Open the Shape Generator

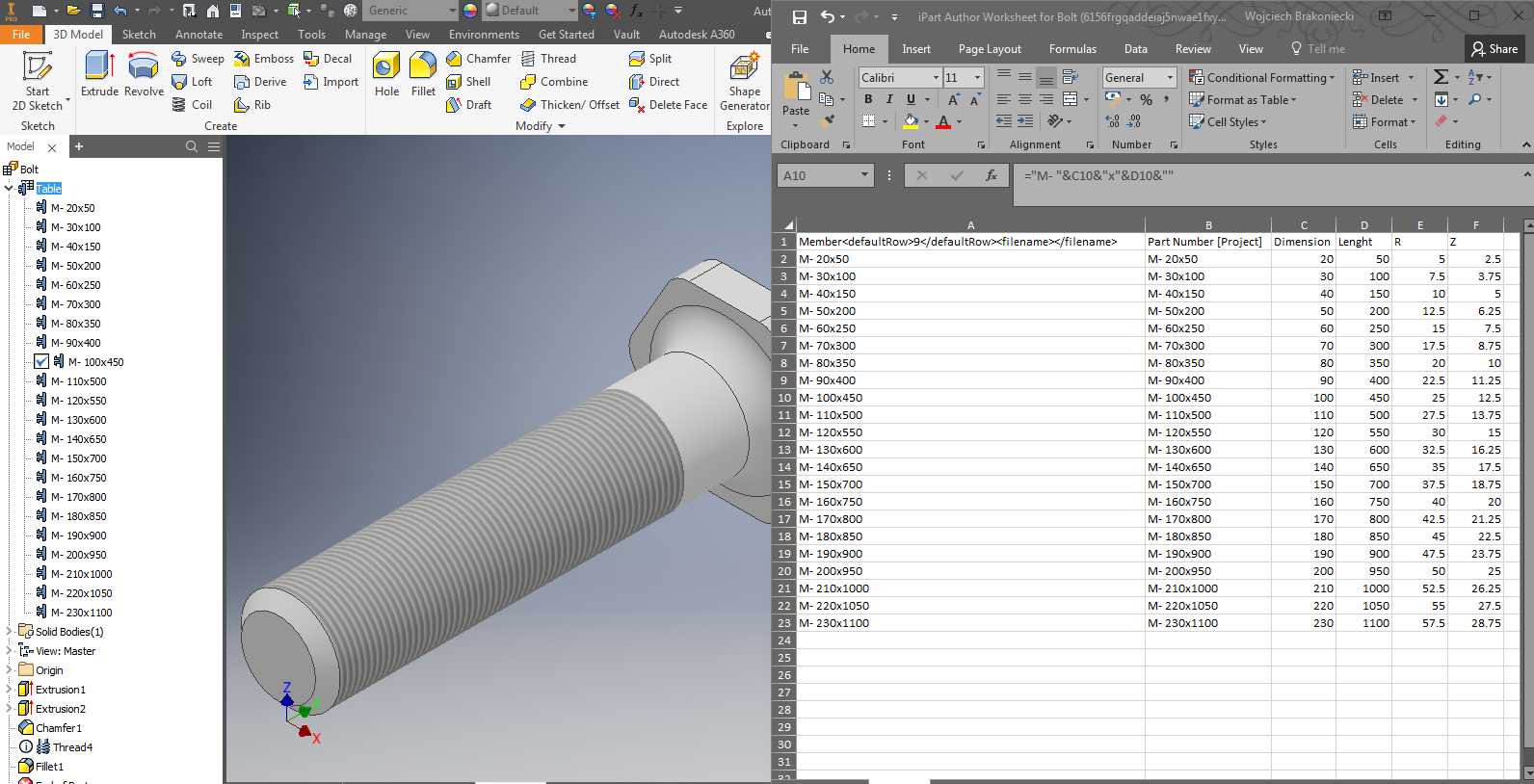pyautogui.click(x=744, y=82)
